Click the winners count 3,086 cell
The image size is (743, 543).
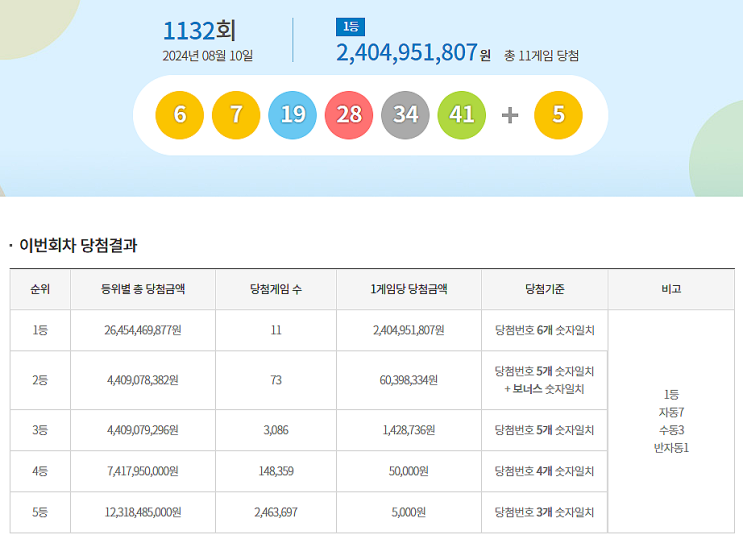pos(276,430)
